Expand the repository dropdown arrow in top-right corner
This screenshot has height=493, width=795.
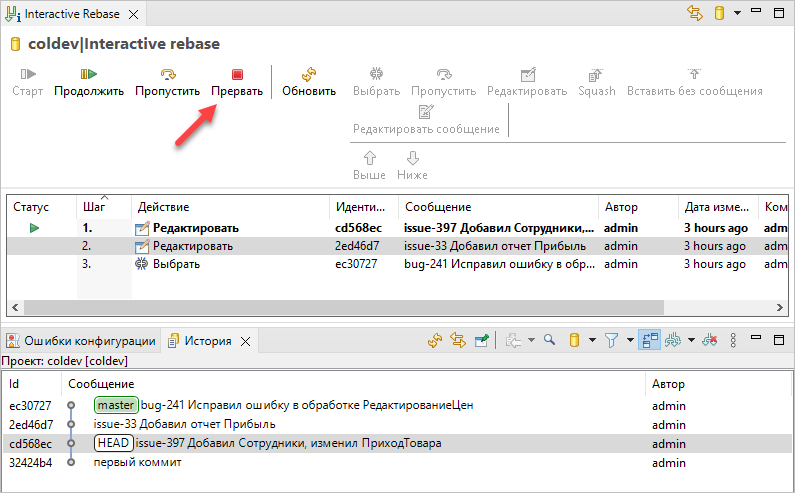737,14
